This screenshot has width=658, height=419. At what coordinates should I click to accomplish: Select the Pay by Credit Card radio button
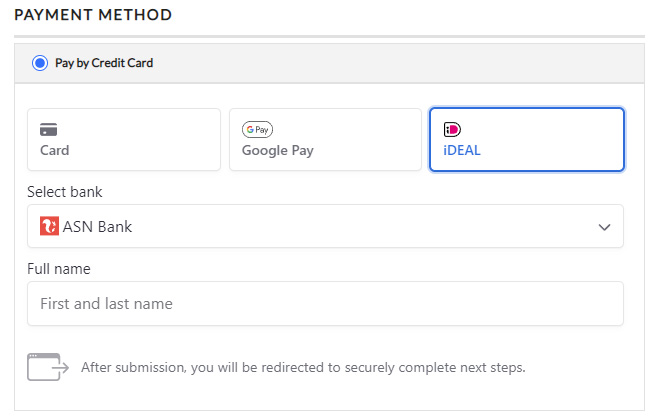(x=40, y=63)
